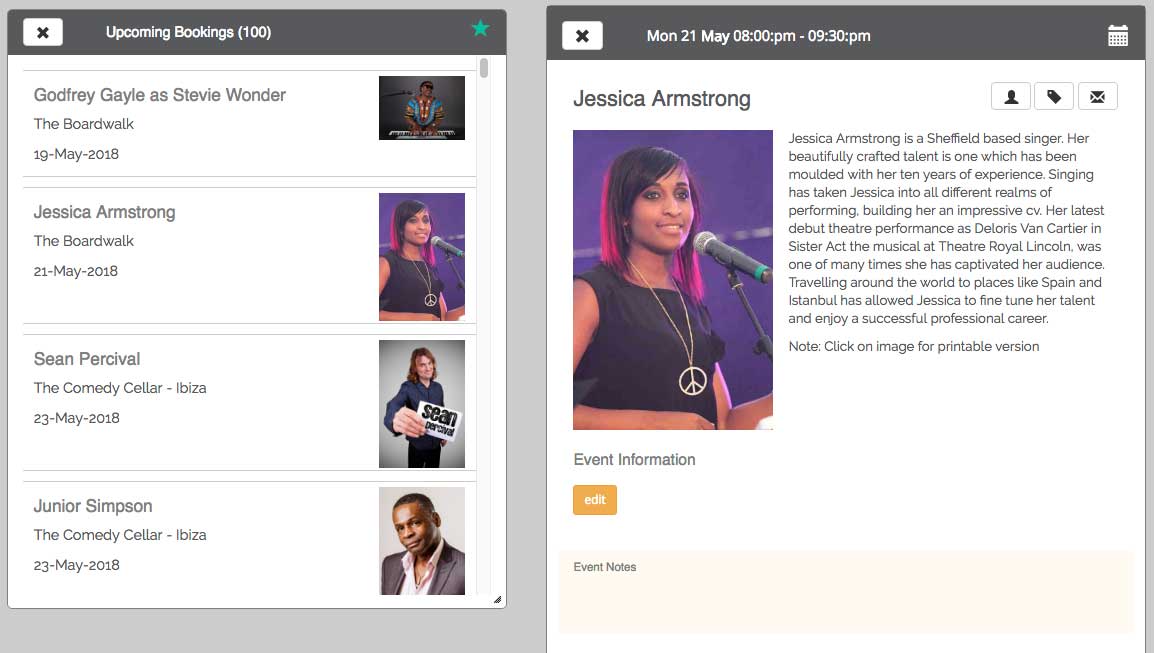
Task: Click the orange edit button
Action: (595, 500)
